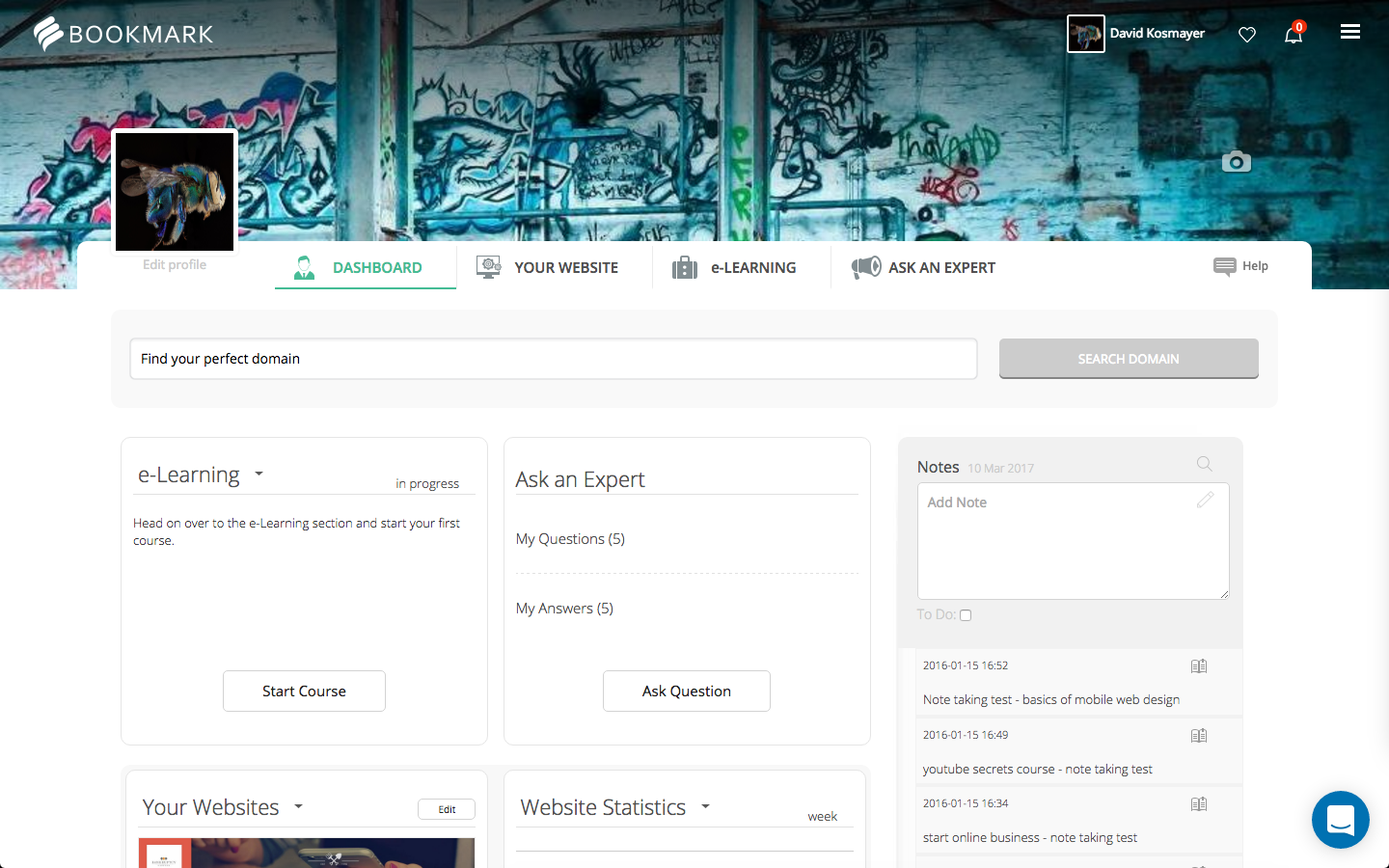Open Help
This screenshot has width=1389, height=868.
click(1240, 266)
